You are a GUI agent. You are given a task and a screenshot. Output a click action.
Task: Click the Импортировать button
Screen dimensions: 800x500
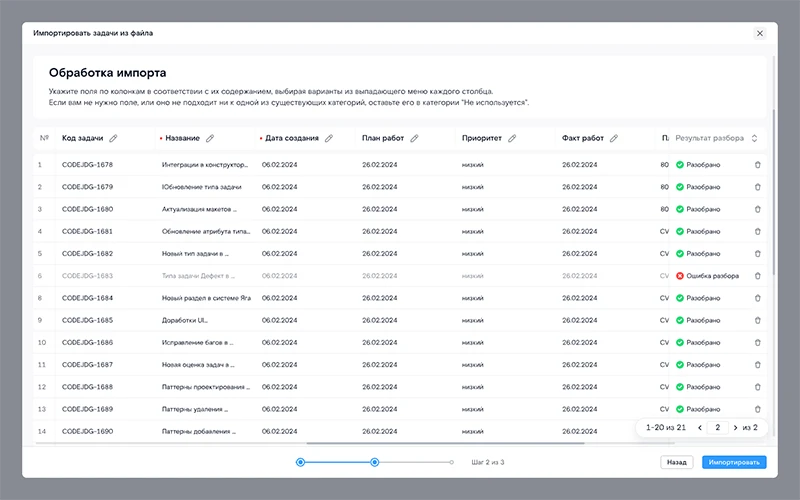point(734,463)
